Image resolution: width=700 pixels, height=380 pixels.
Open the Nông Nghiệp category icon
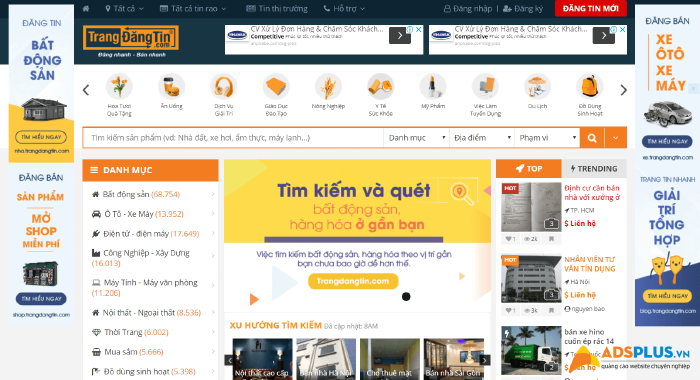(x=328, y=86)
